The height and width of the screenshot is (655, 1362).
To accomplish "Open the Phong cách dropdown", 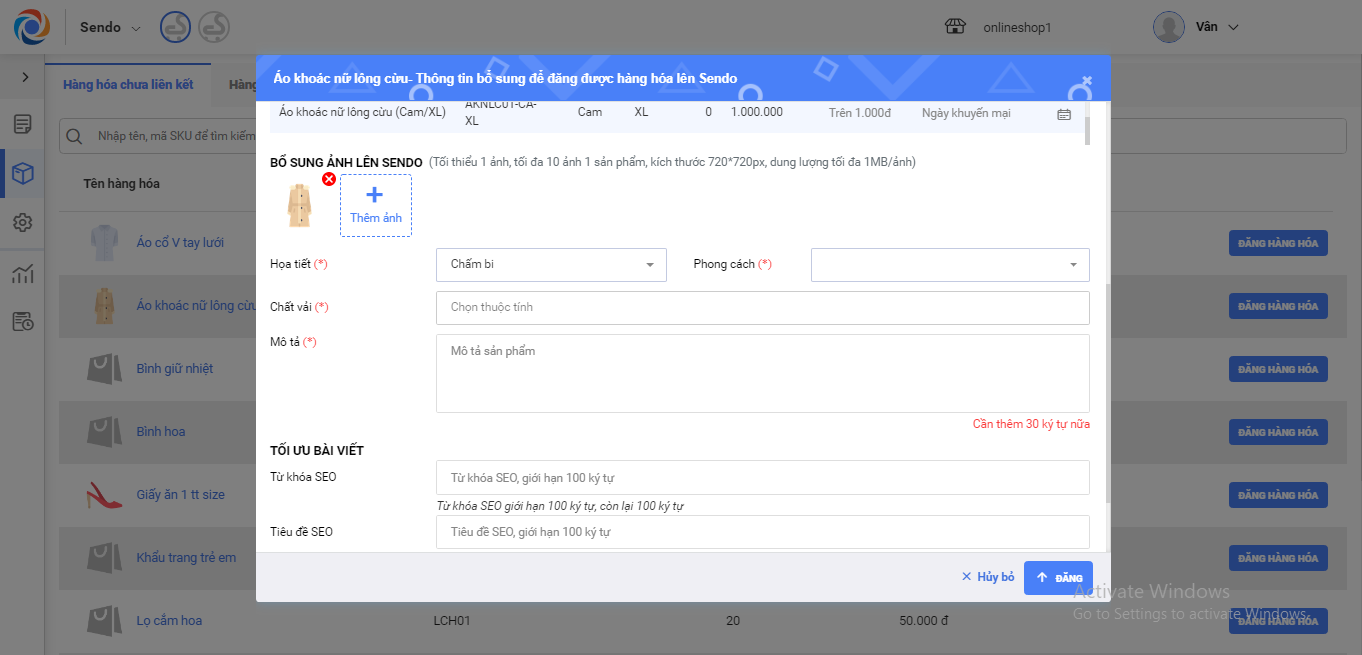I will click(950, 265).
